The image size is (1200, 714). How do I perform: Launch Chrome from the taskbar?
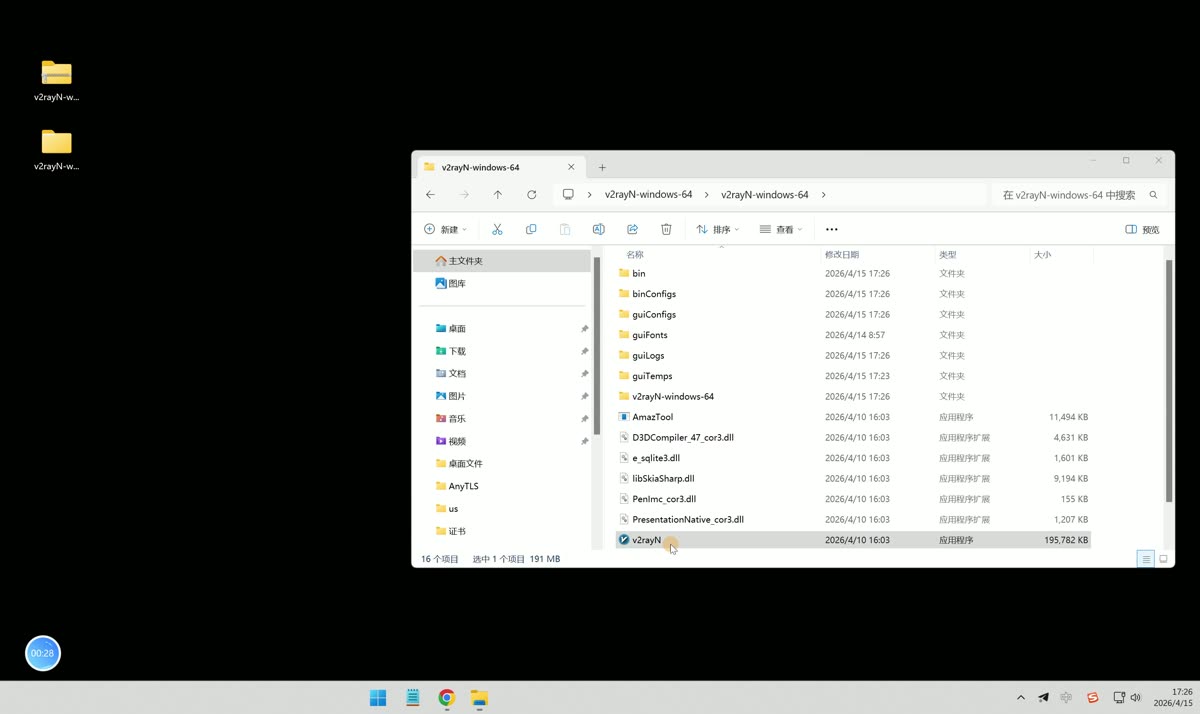[446, 698]
